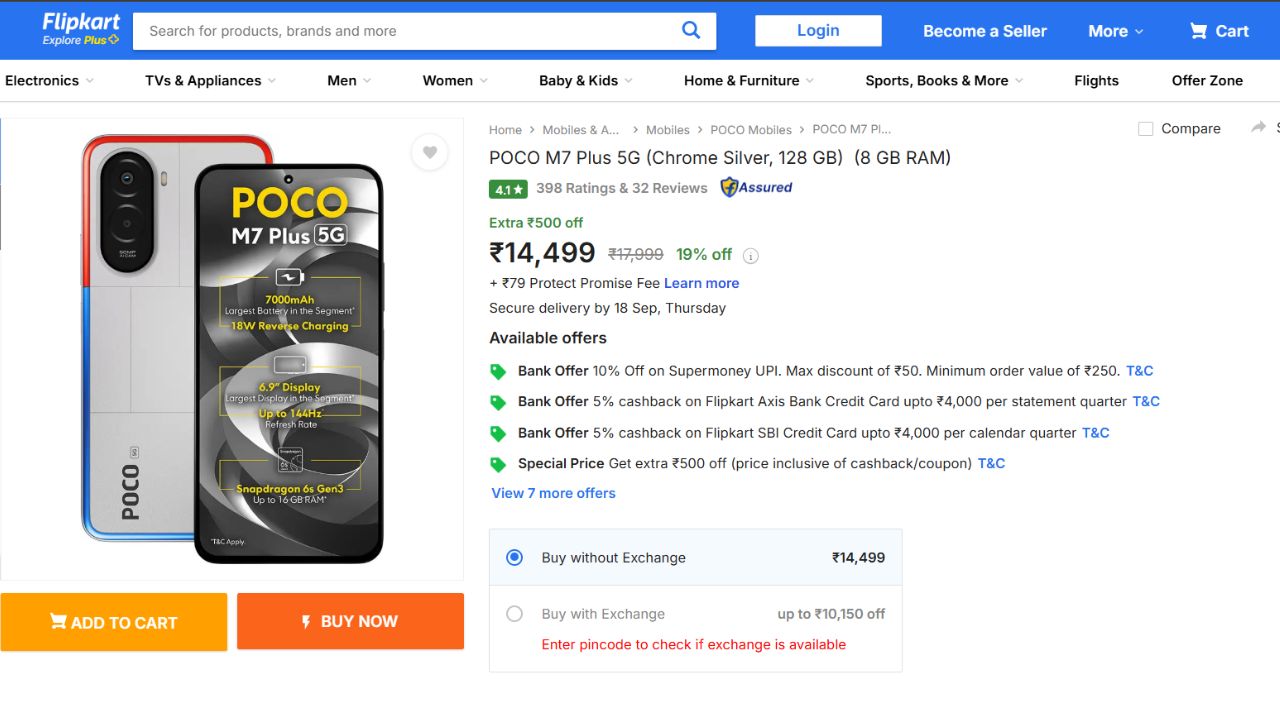Click 'Enter pincode to check if exchange is available'
The height and width of the screenshot is (720, 1280).
pyautogui.click(x=693, y=644)
